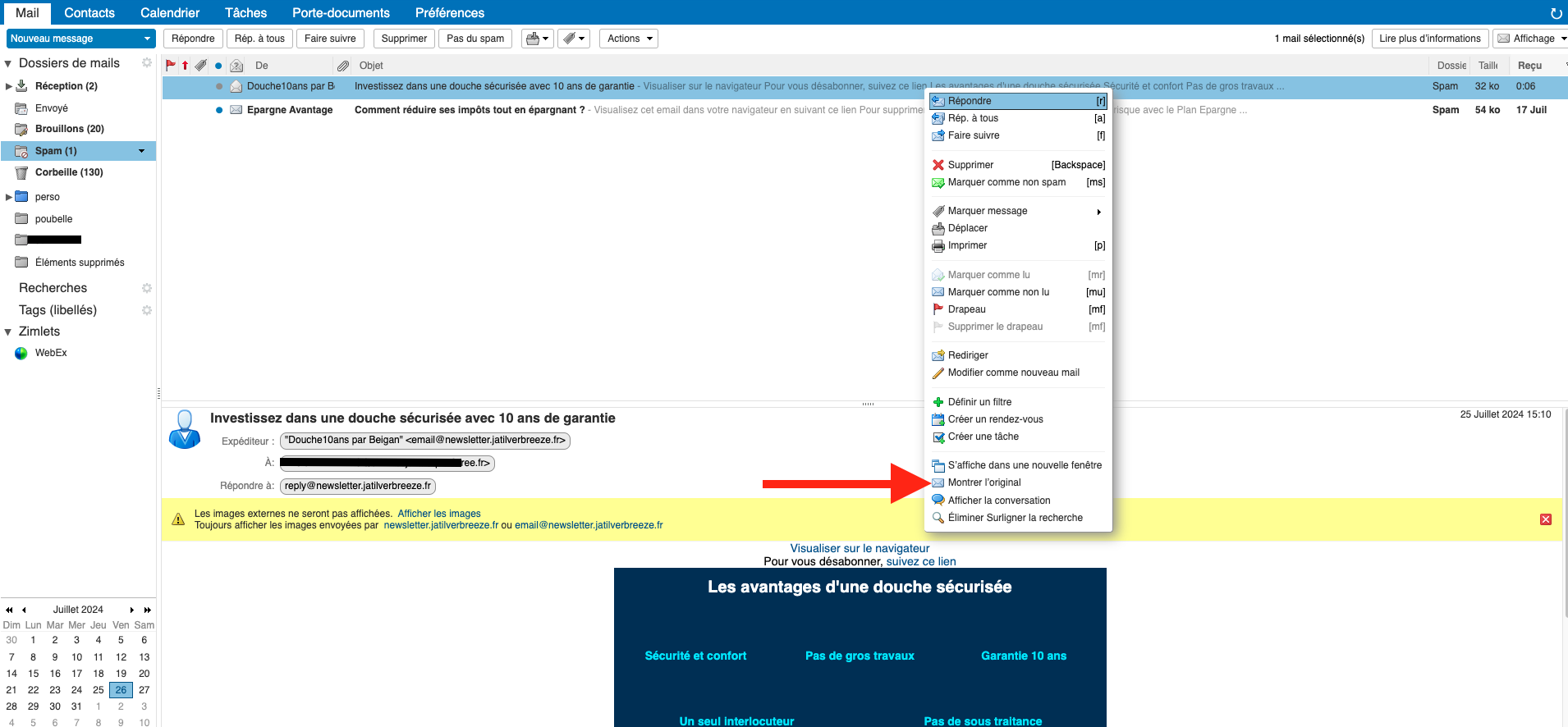Click the tag icon in the toolbar
Image resolution: width=1568 pixels, height=727 pixels.
pyautogui.click(x=569, y=39)
